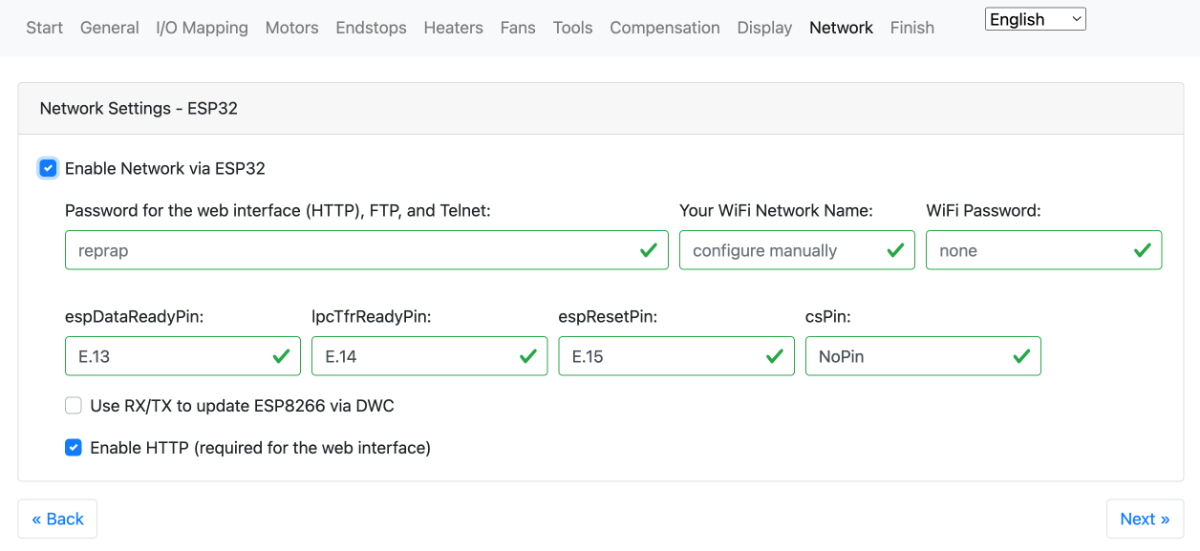Uncheck the Enable HTTP checkbox
Viewport: 1200px width, 551px height.
point(73,448)
